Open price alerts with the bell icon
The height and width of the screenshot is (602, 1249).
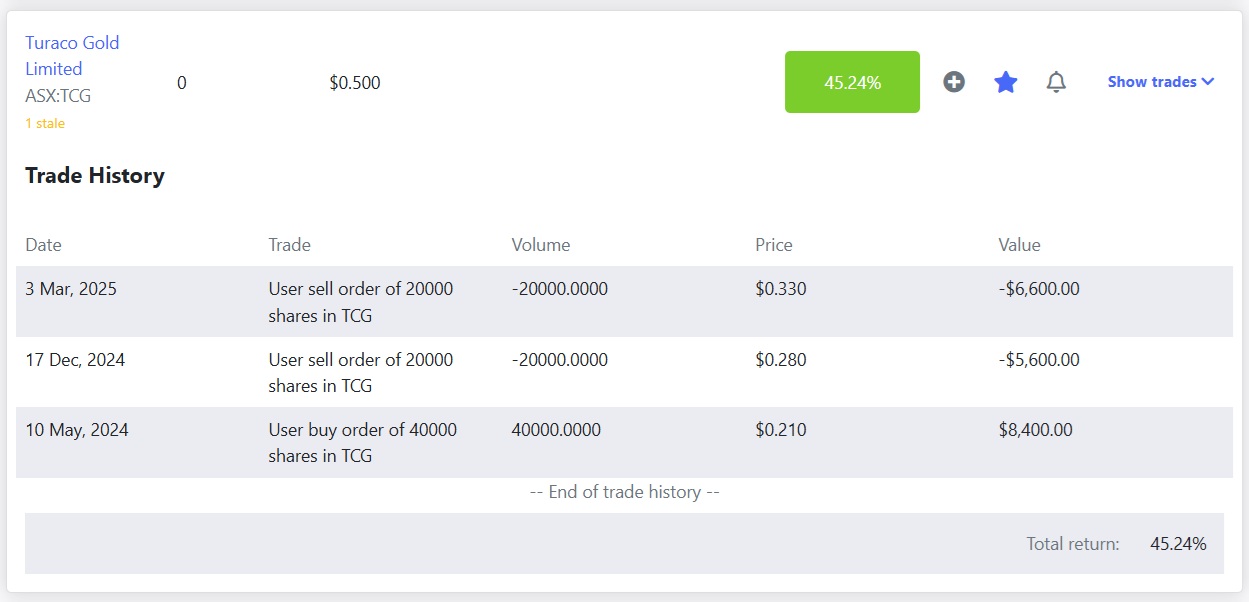[x=1056, y=82]
